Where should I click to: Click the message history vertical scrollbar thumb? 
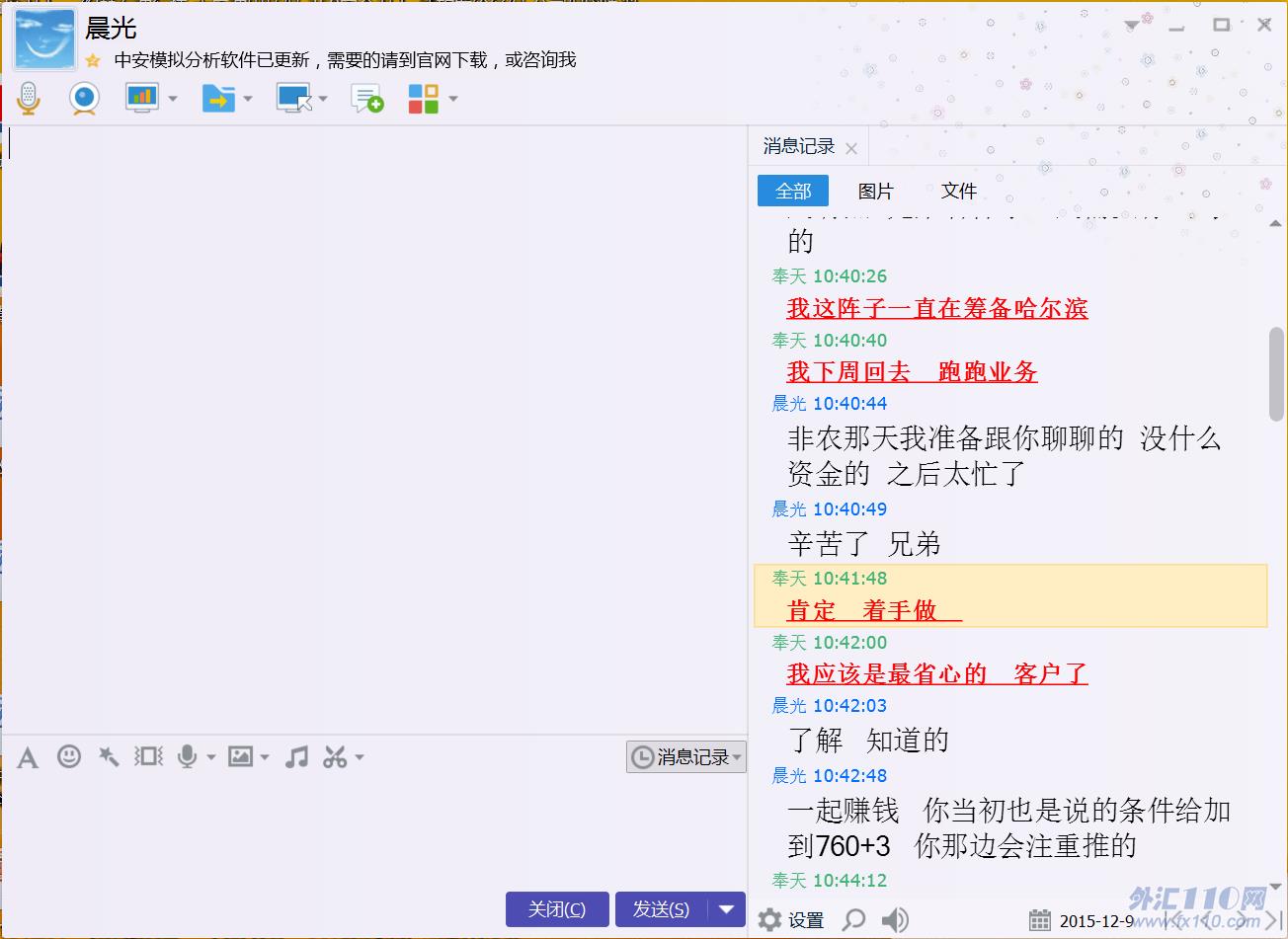1276,374
